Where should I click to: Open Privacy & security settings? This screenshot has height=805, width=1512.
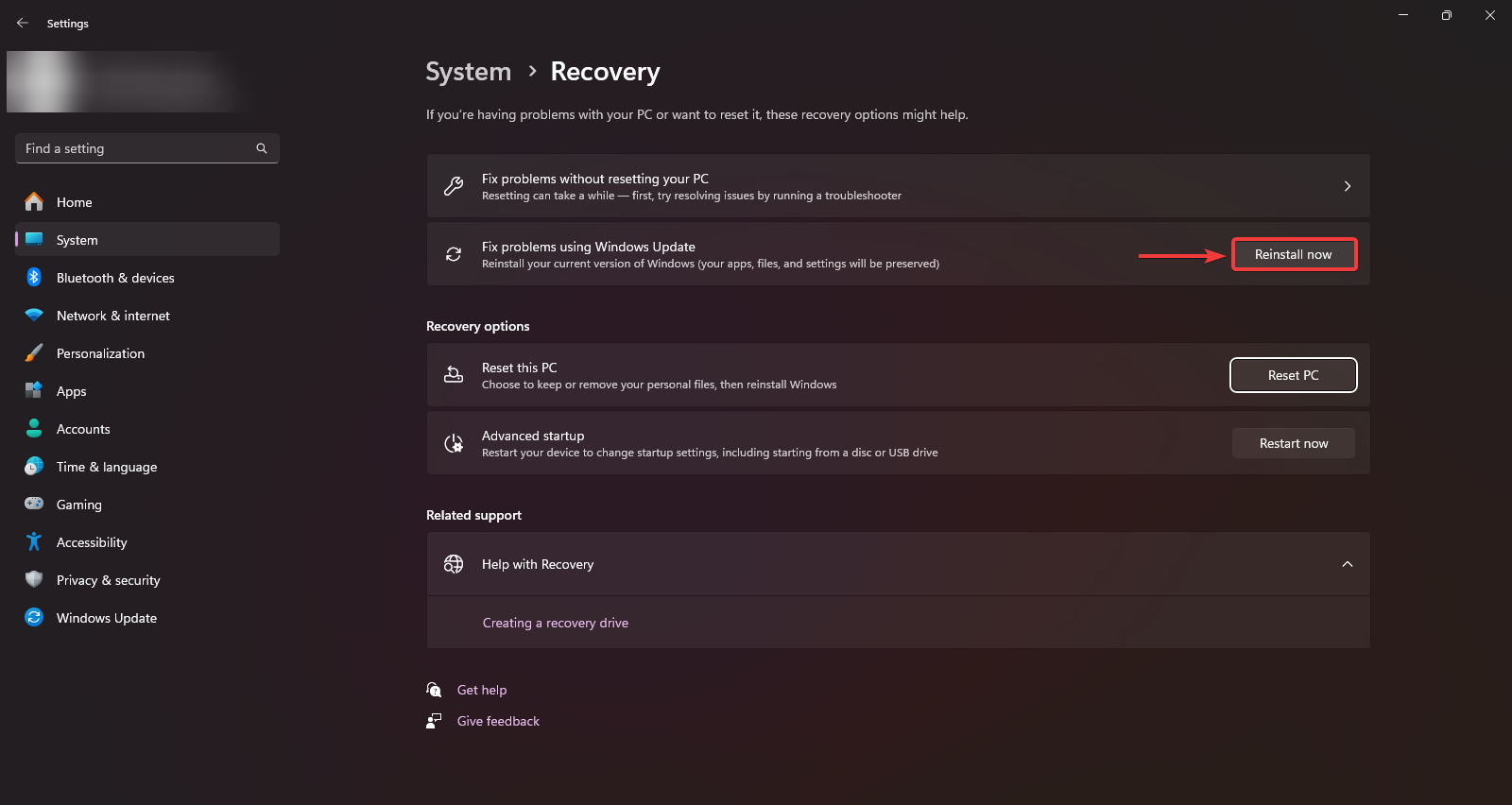147,579
